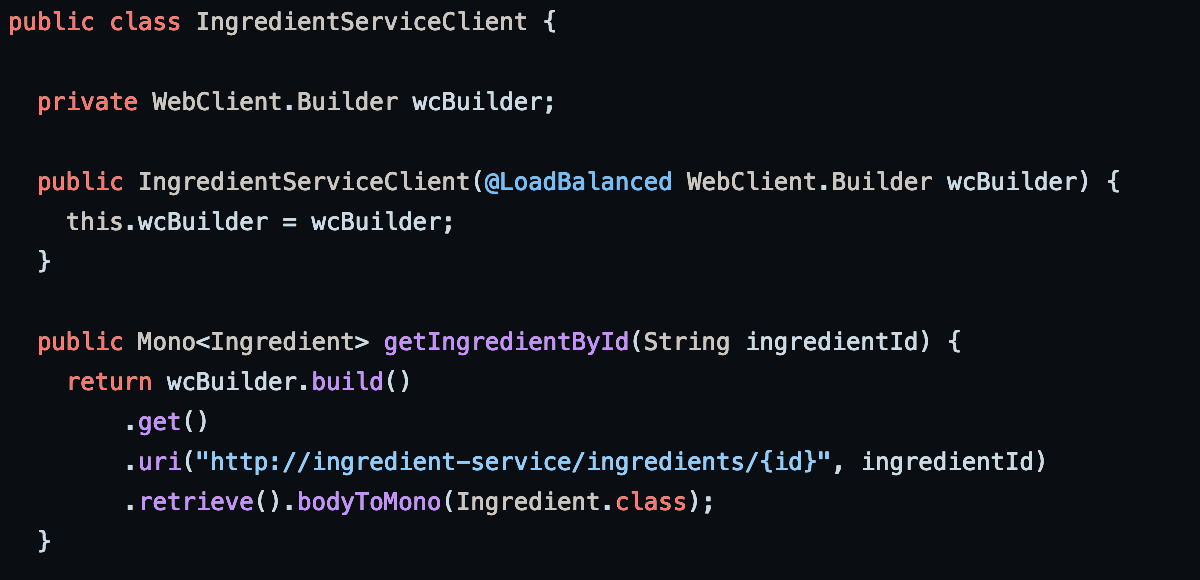This screenshot has height=580, width=1200.
Task: Click the return keyword
Action: coord(109,382)
